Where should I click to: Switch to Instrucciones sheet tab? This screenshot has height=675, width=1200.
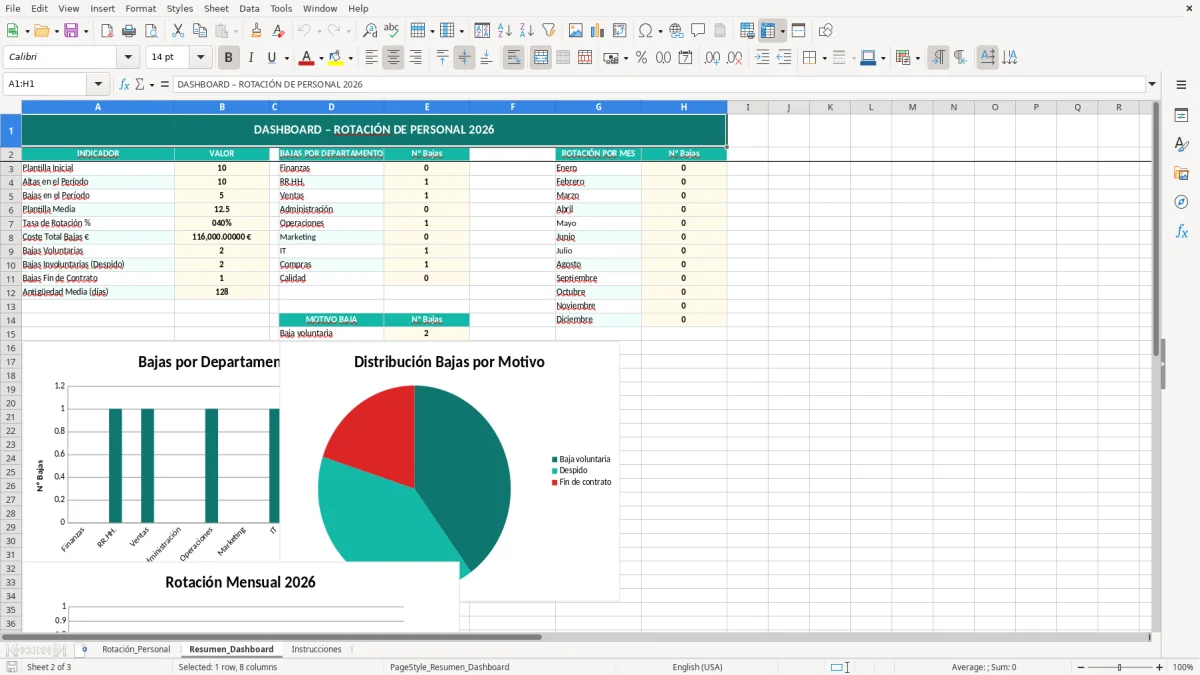pos(316,649)
